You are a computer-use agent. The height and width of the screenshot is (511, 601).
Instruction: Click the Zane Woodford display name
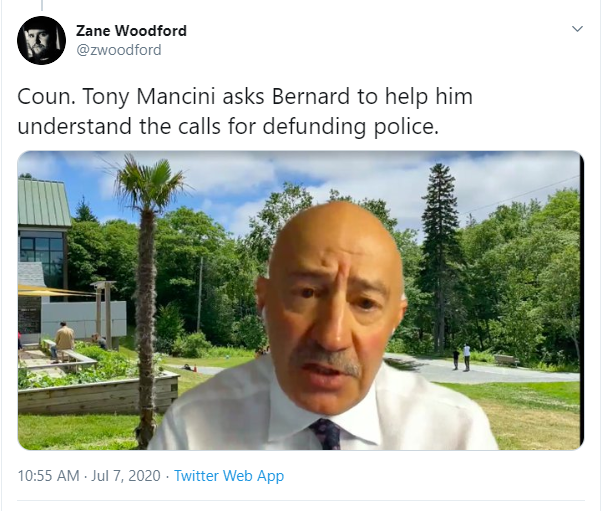click(131, 31)
